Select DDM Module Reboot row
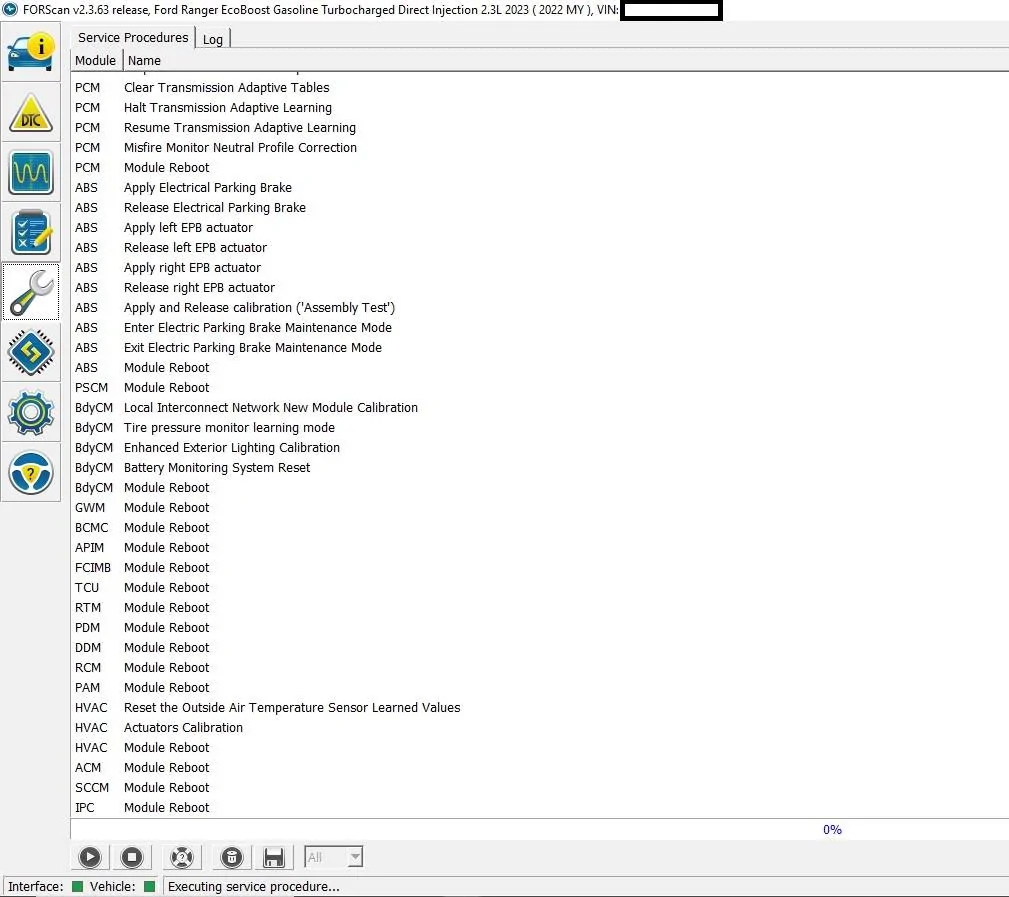 point(539,647)
